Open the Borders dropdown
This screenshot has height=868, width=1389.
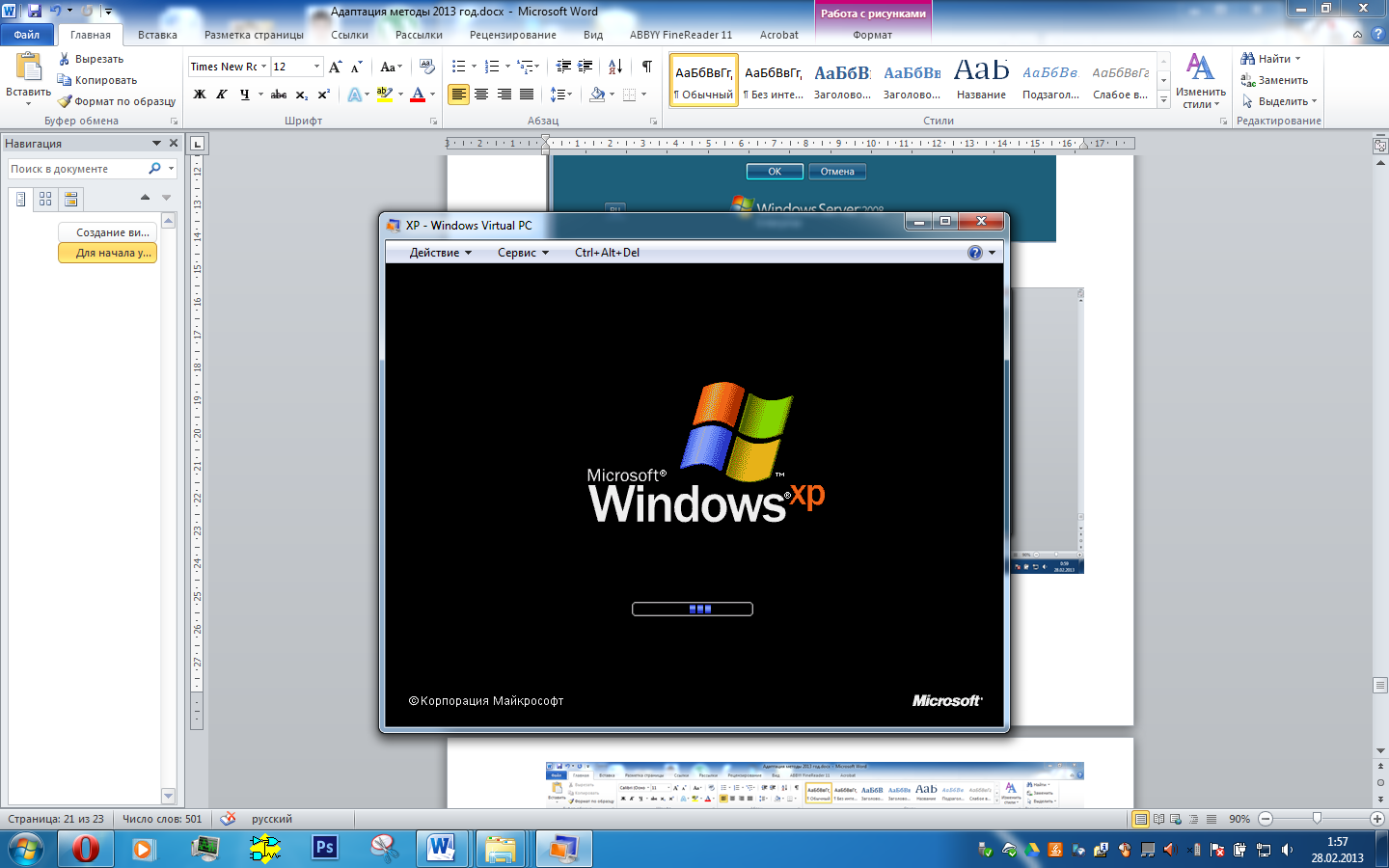(x=642, y=95)
